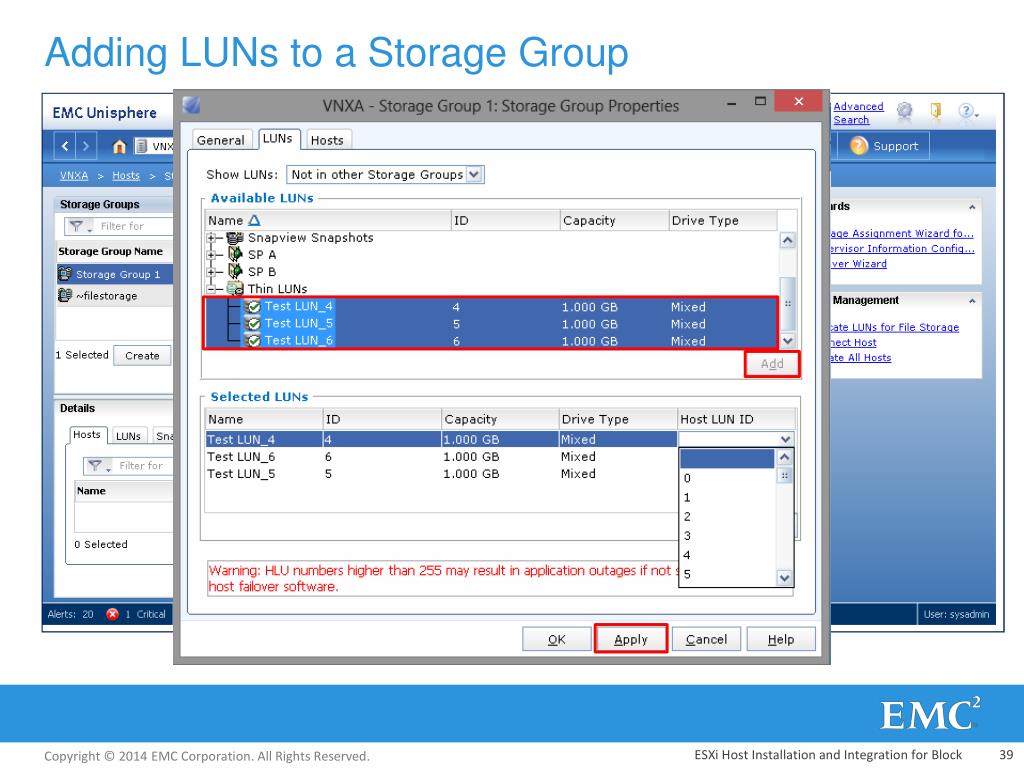1024x768 pixels.
Task: Select ~filestorage storage group row
Action: [x=115, y=295]
